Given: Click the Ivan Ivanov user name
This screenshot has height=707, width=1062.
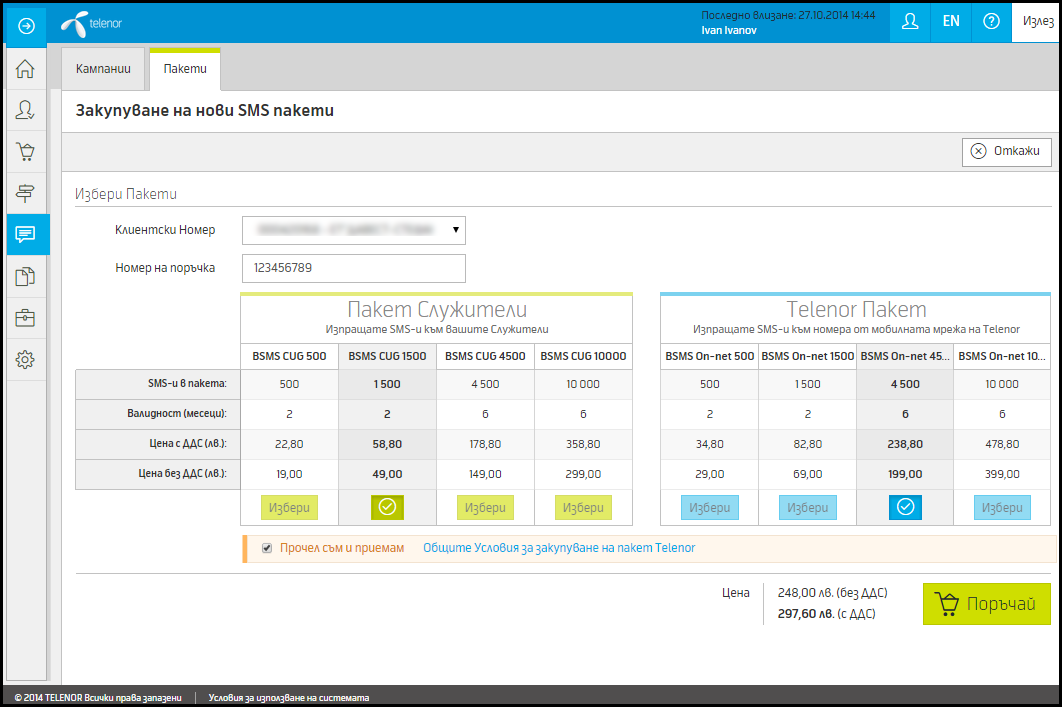Looking at the screenshot, I should click(x=729, y=30).
